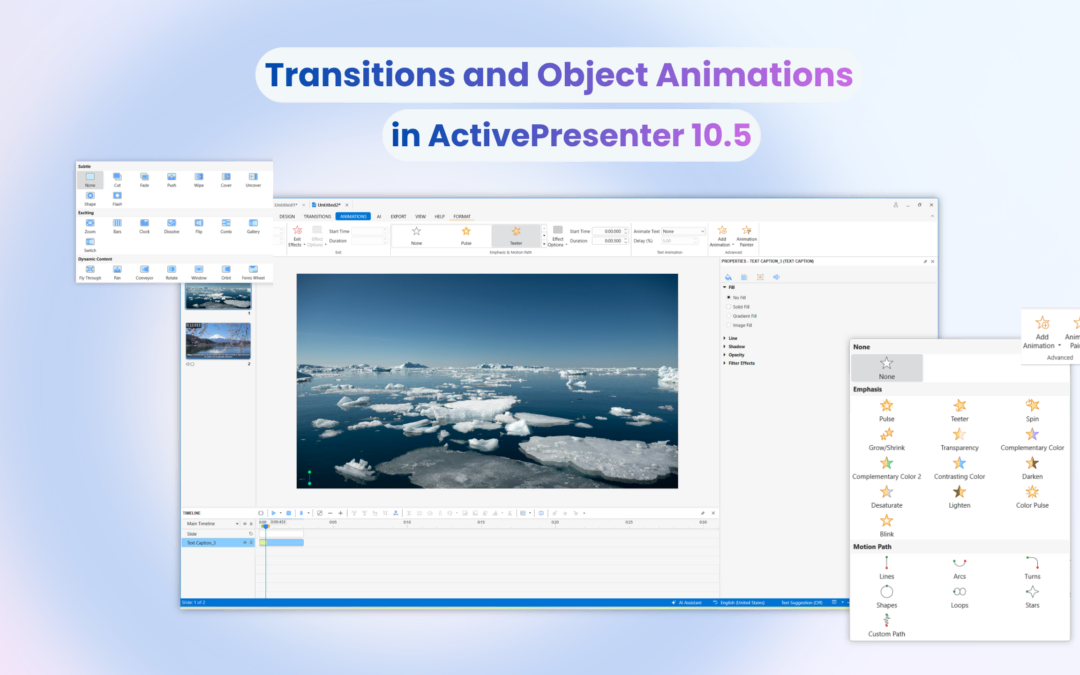Click the timeline zoom in plus button
Viewport: 1080px width, 675px height.
[x=340, y=513]
